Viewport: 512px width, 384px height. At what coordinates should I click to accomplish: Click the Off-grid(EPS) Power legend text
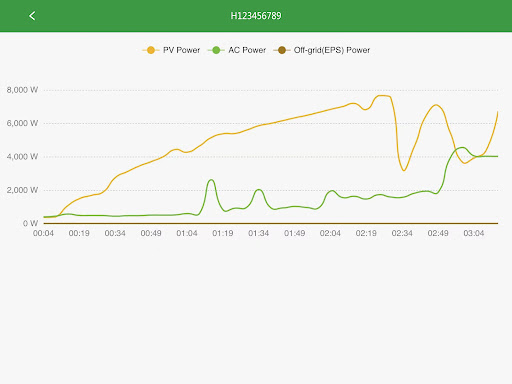click(332, 50)
